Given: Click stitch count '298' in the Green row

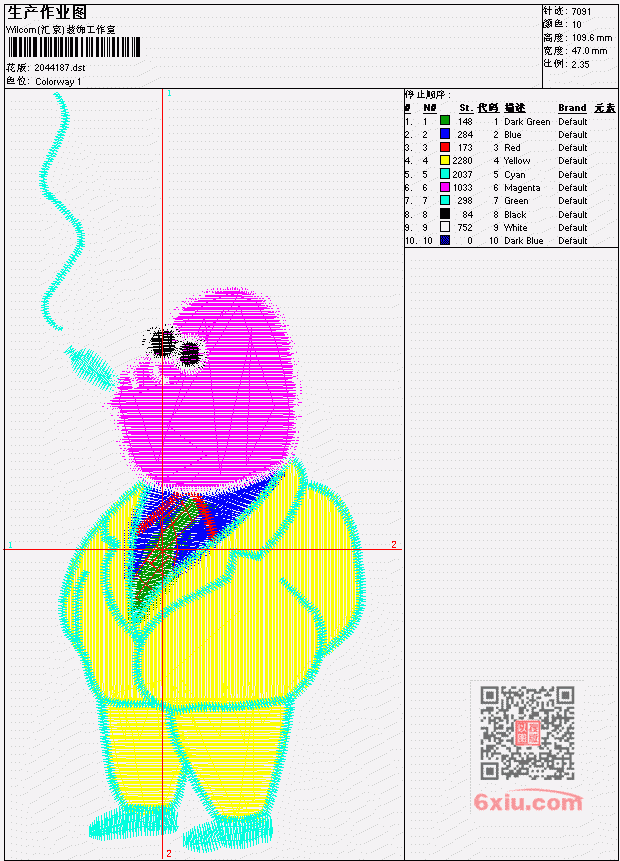Looking at the screenshot, I should [465, 201].
